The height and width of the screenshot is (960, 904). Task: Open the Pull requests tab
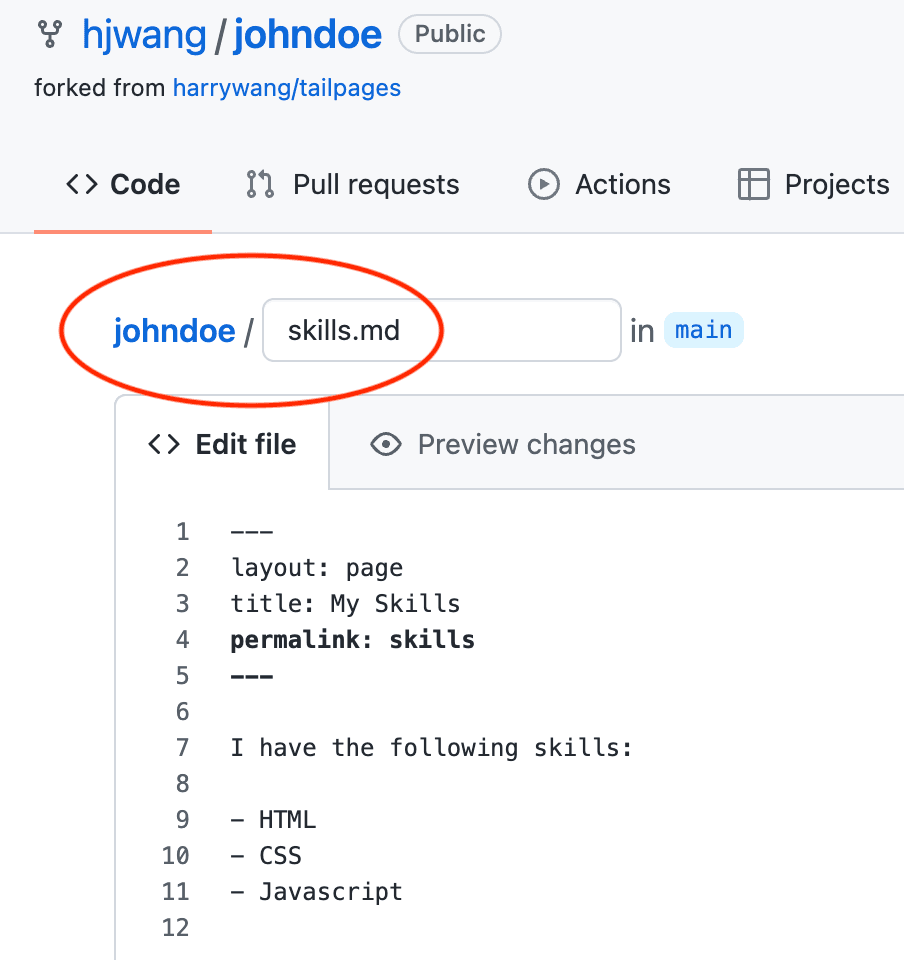[x=353, y=184]
